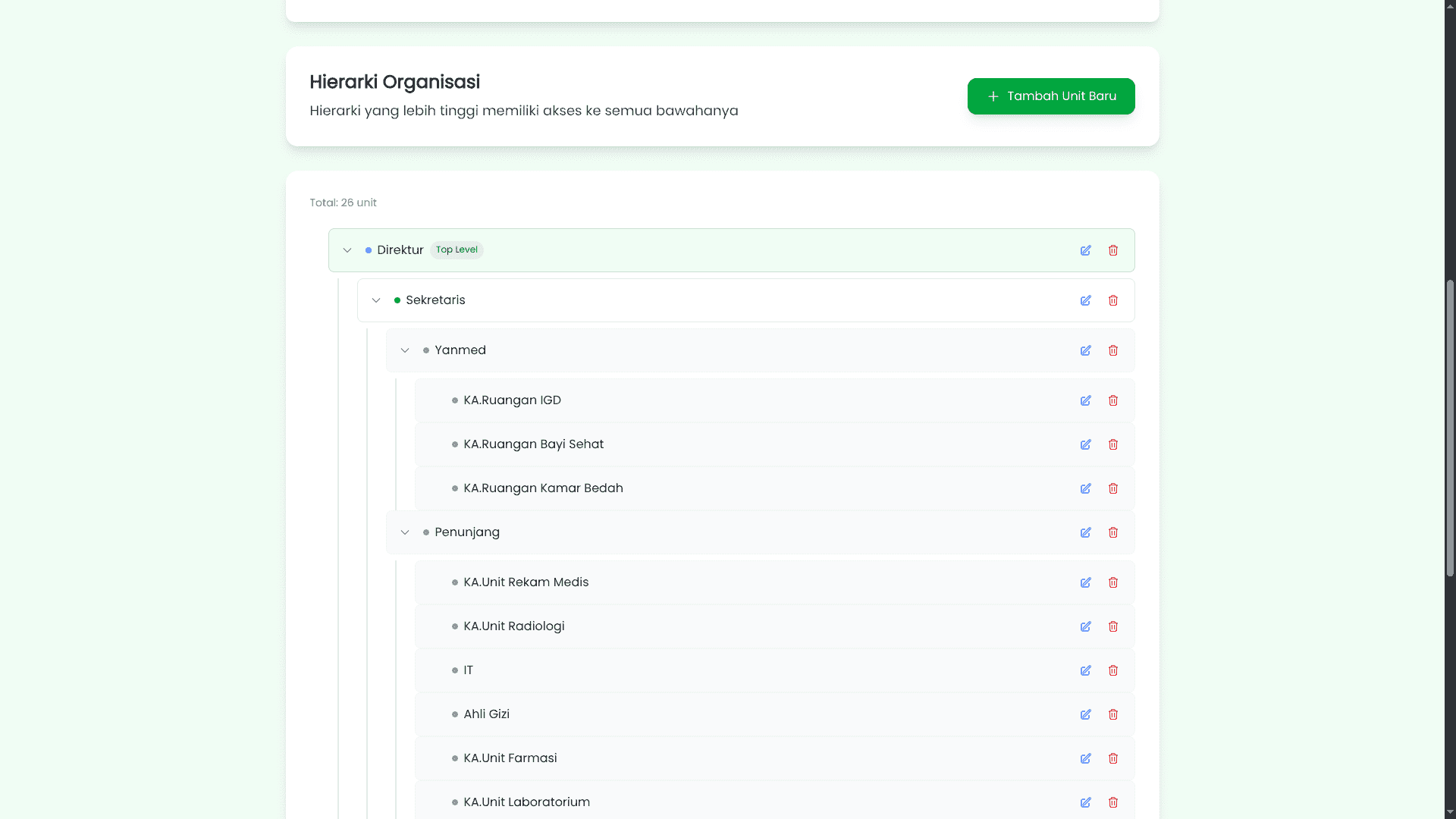This screenshot has height=819, width=1456.
Task: Collapse the Yanmed branch
Action: pyautogui.click(x=405, y=350)
